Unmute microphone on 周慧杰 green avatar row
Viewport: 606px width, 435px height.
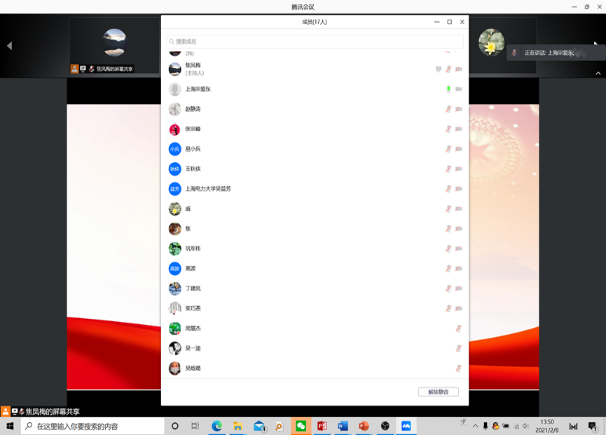(459, 328)
